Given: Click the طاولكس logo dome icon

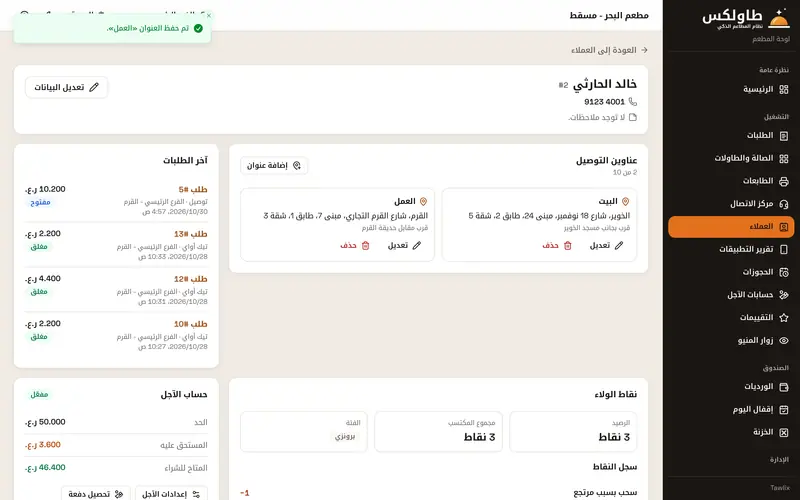Looking at the screenshot, I should 779,19.
